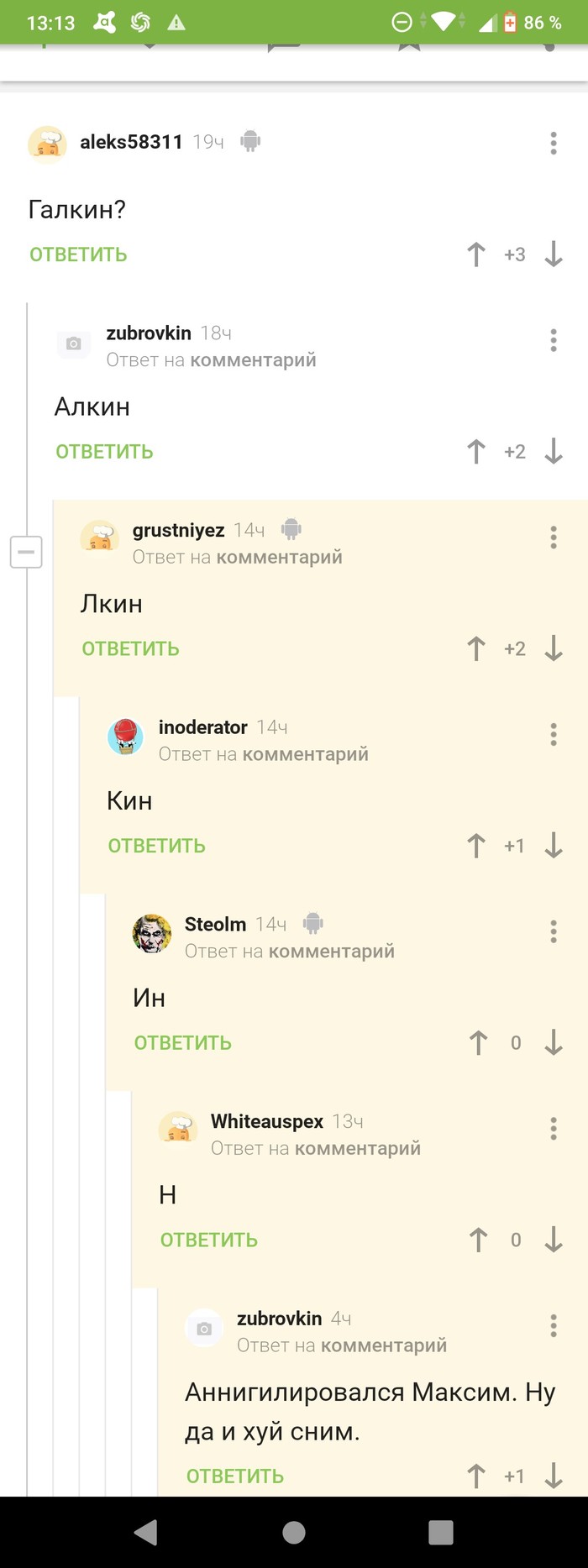Click the Avast icon in the status bar
This screenshot has height=1568, width=588.
point(104,22)
